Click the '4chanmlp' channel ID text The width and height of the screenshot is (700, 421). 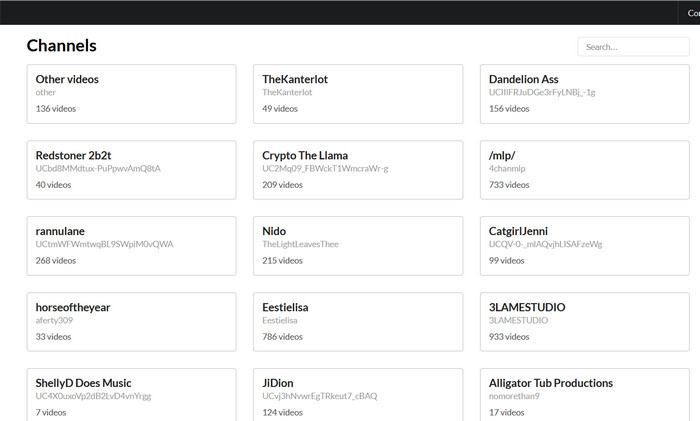pos(507,168)
